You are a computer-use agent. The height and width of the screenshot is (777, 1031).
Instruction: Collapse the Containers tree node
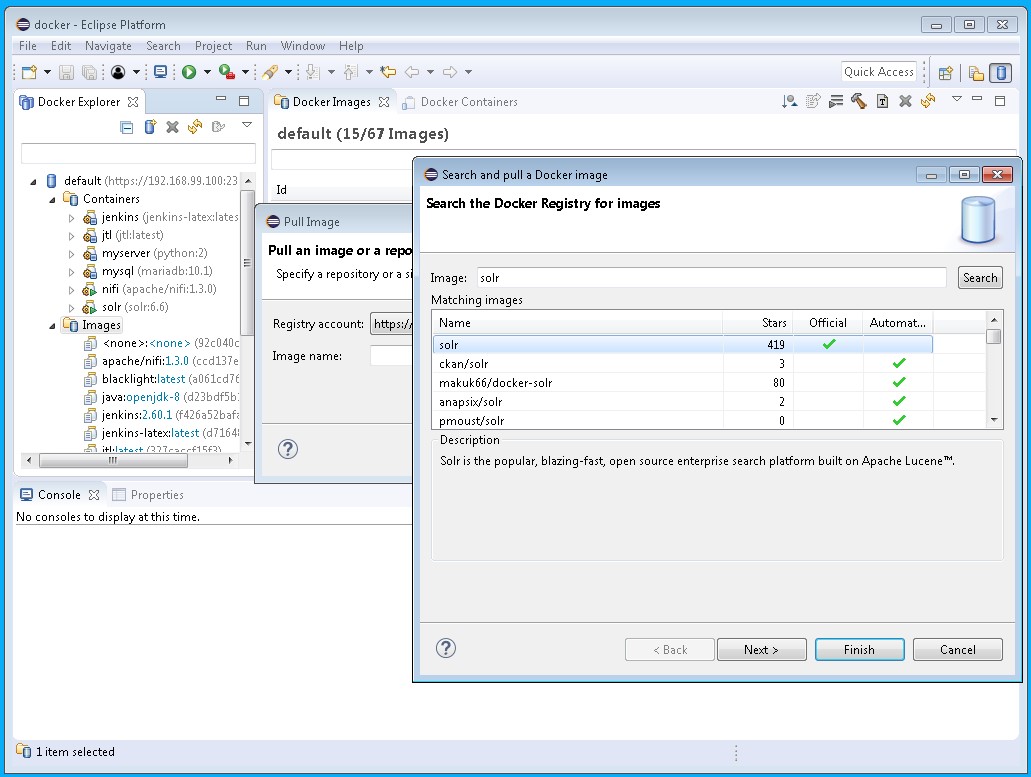[x=53, y=199]
